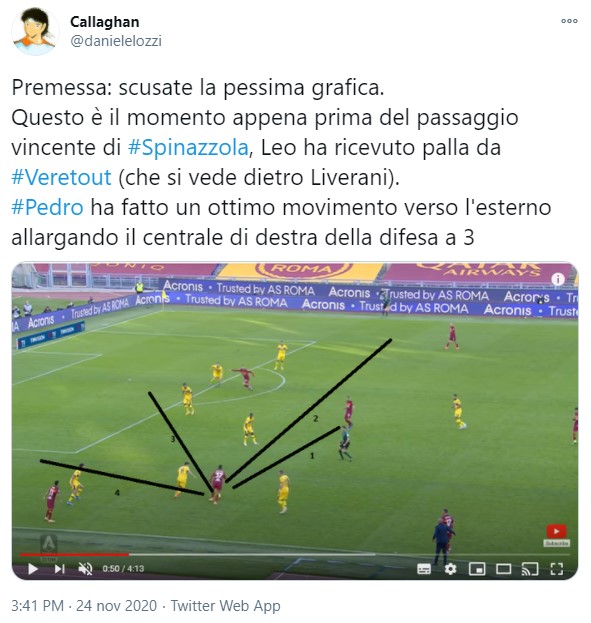The width and height of the screenshot is (591, 623).
Task: Open the @danielelozzi handle
Action: (x=116, y=41)
